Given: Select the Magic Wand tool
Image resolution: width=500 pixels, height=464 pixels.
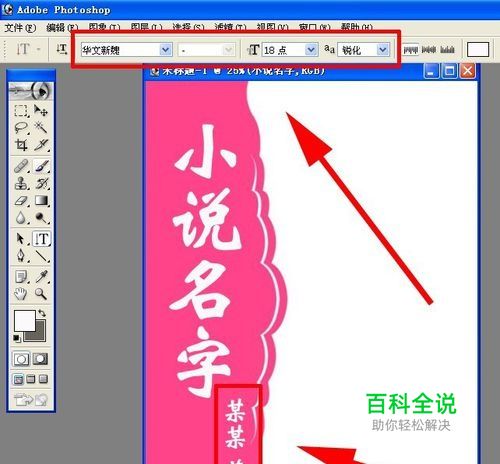Looking at the screenshot, I should click(41, 127).
